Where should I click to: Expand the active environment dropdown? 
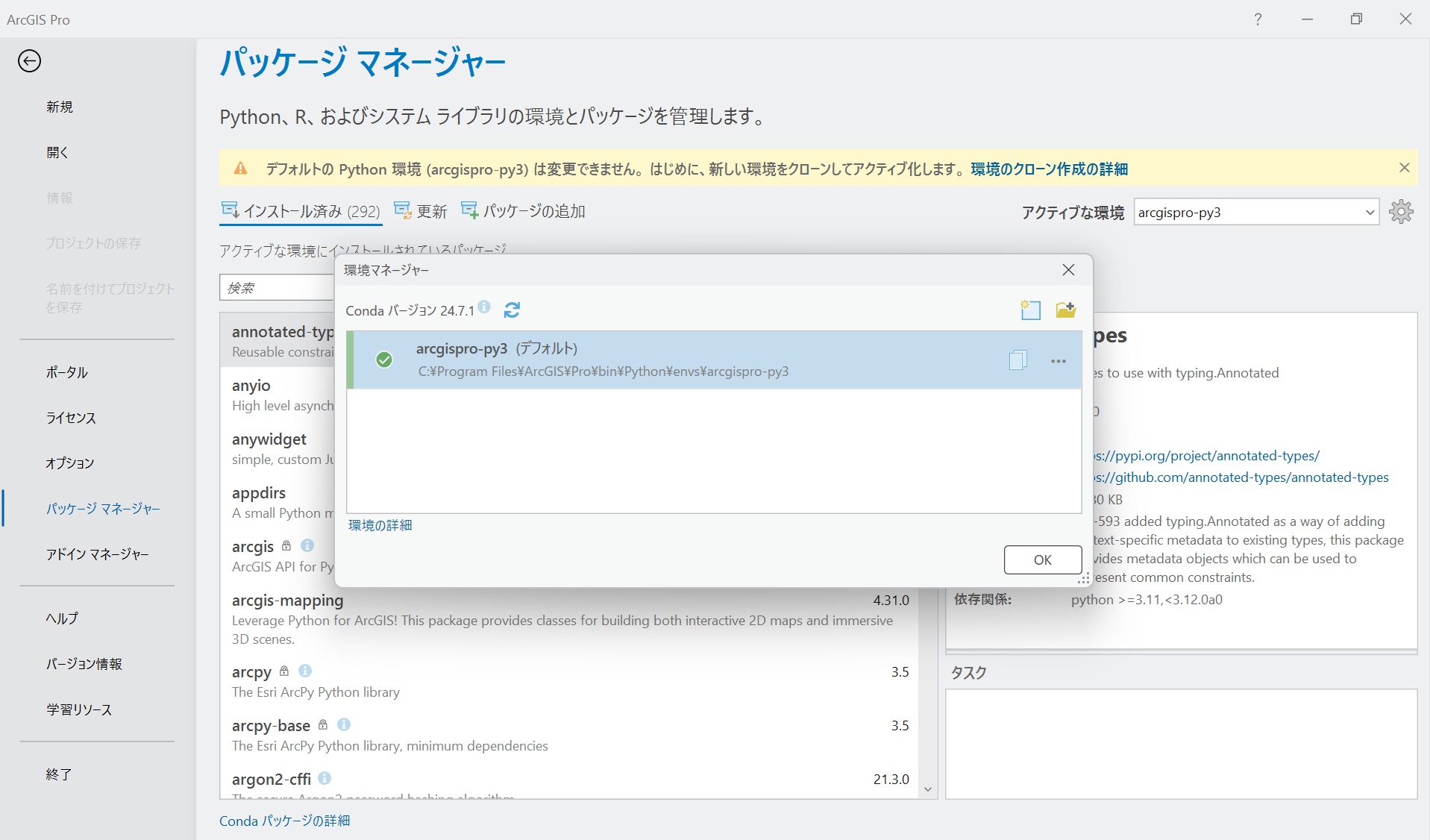[x=1370, y=213]
